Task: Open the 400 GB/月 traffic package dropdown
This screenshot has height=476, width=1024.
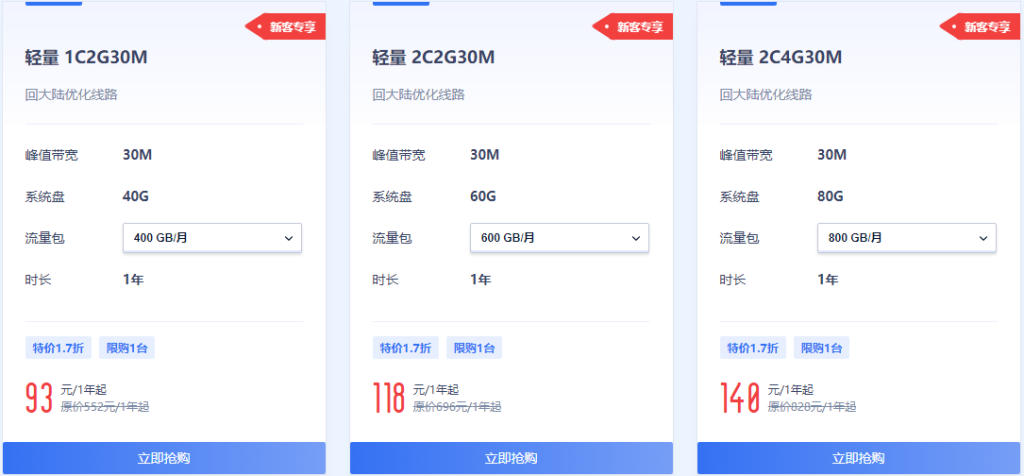Action: [212, 238]
